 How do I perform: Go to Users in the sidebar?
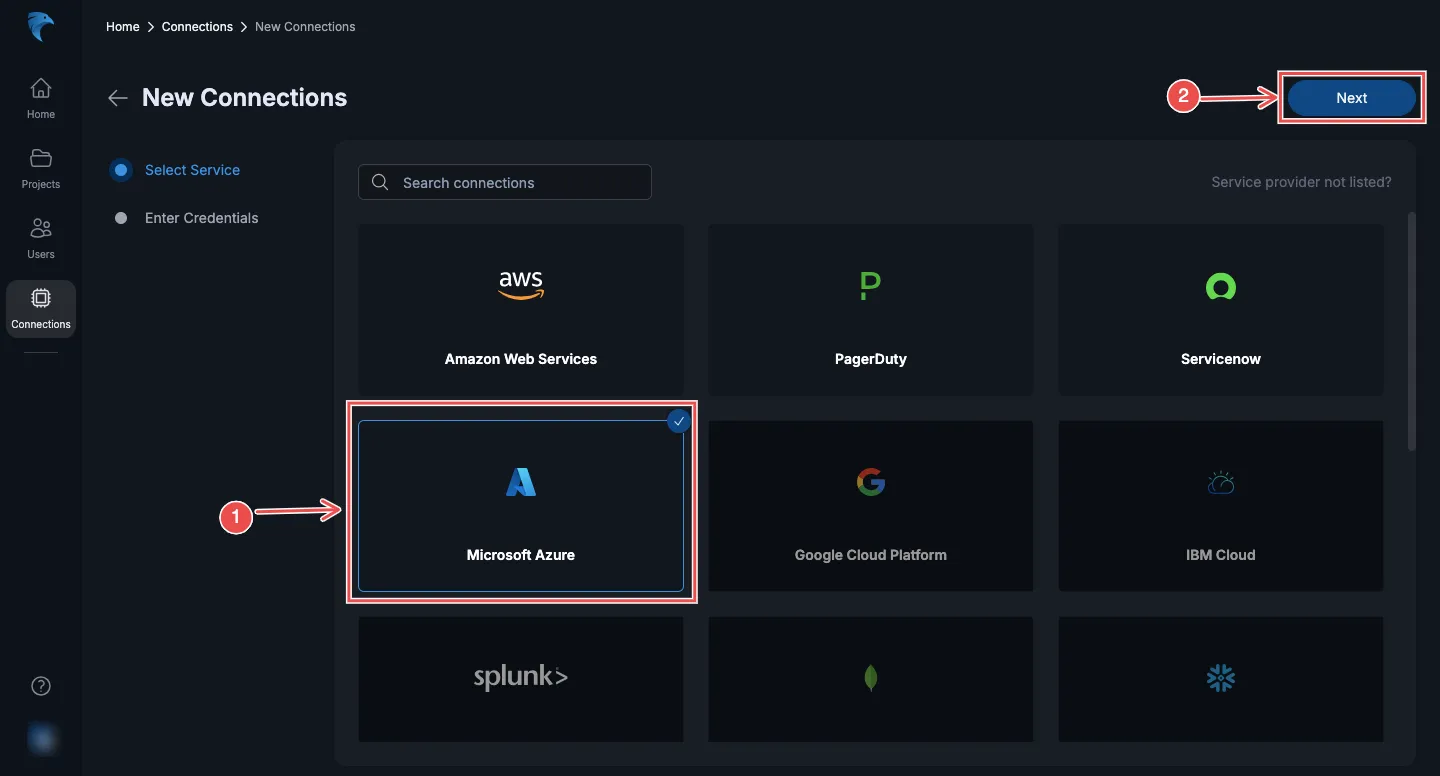[41, 238]
